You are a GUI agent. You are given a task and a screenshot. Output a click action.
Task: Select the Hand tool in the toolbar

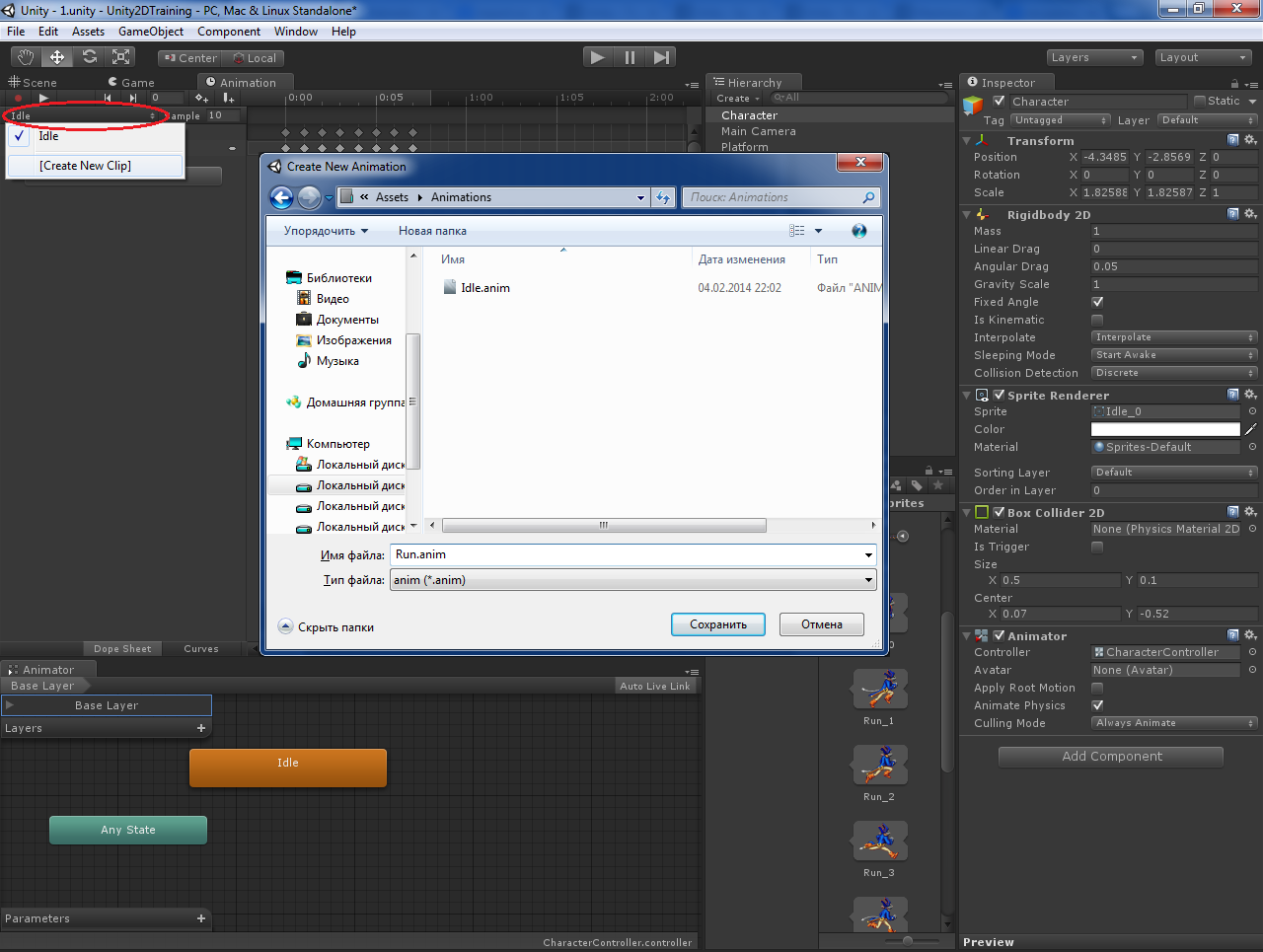(x=25, y=56)
